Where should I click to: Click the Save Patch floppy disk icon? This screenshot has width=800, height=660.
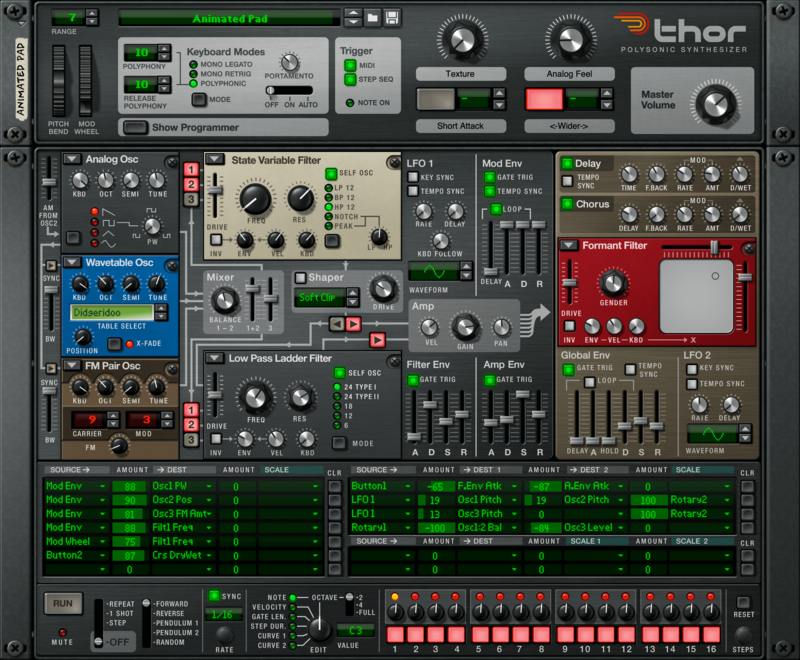tap(392, 17)
